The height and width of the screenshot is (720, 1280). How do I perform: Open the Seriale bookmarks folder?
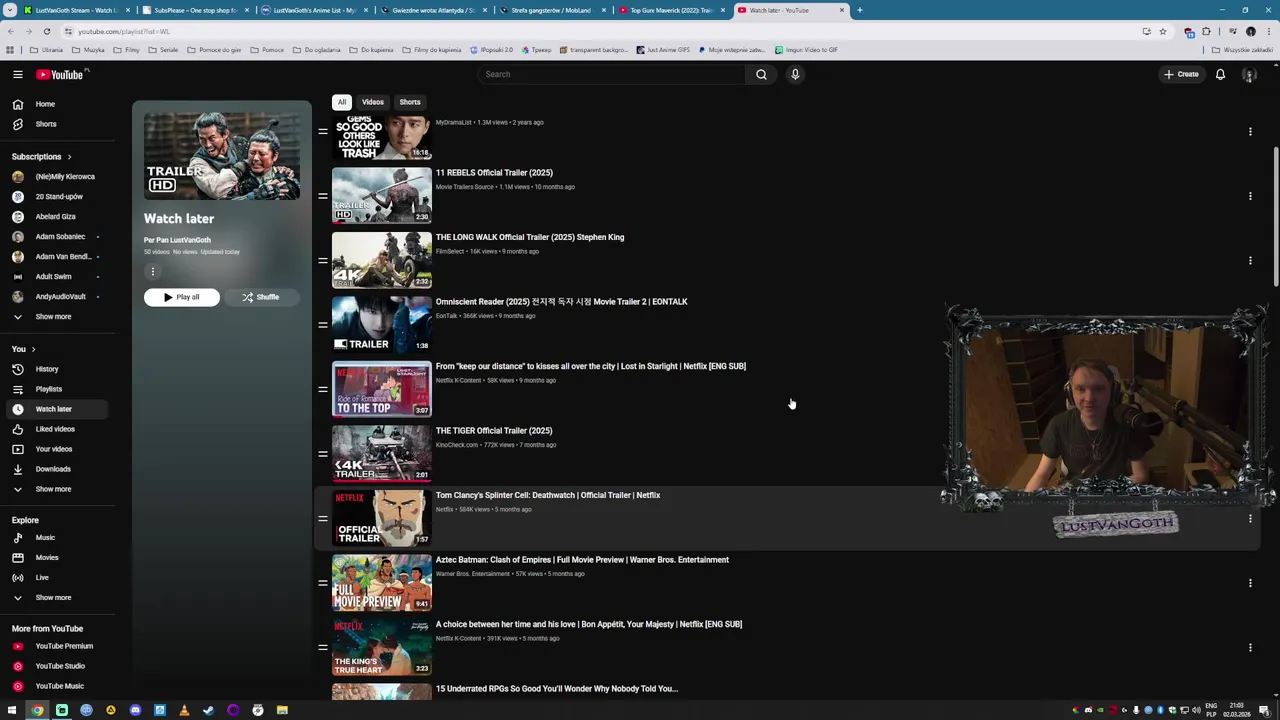pos(164,50)
